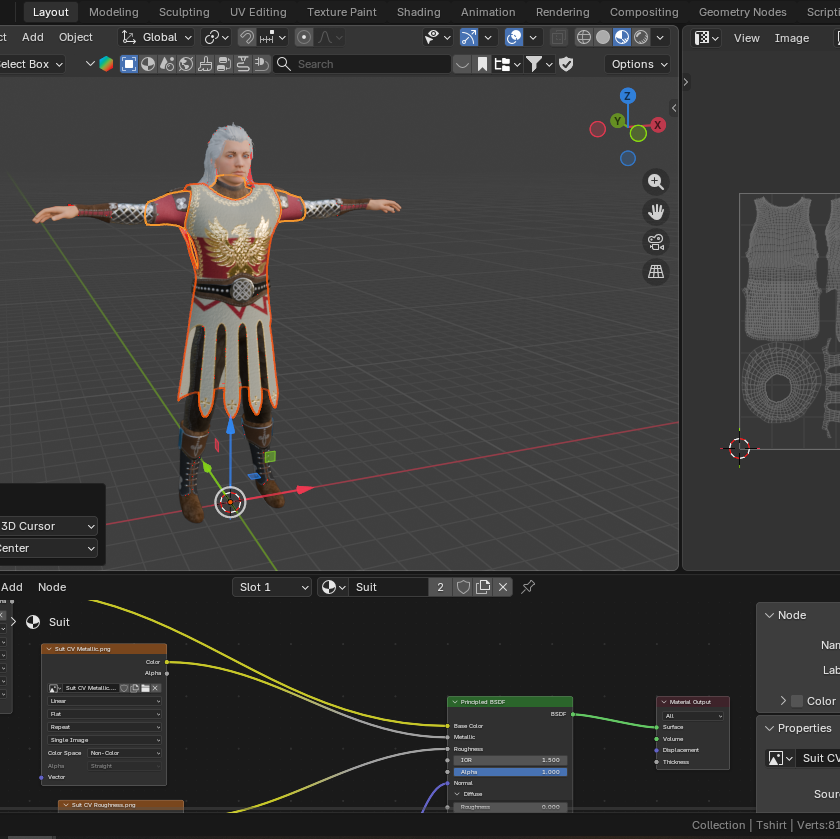840x839 pixels.
Task: Open the Image menu in image editor
Action: click(791, 38)
